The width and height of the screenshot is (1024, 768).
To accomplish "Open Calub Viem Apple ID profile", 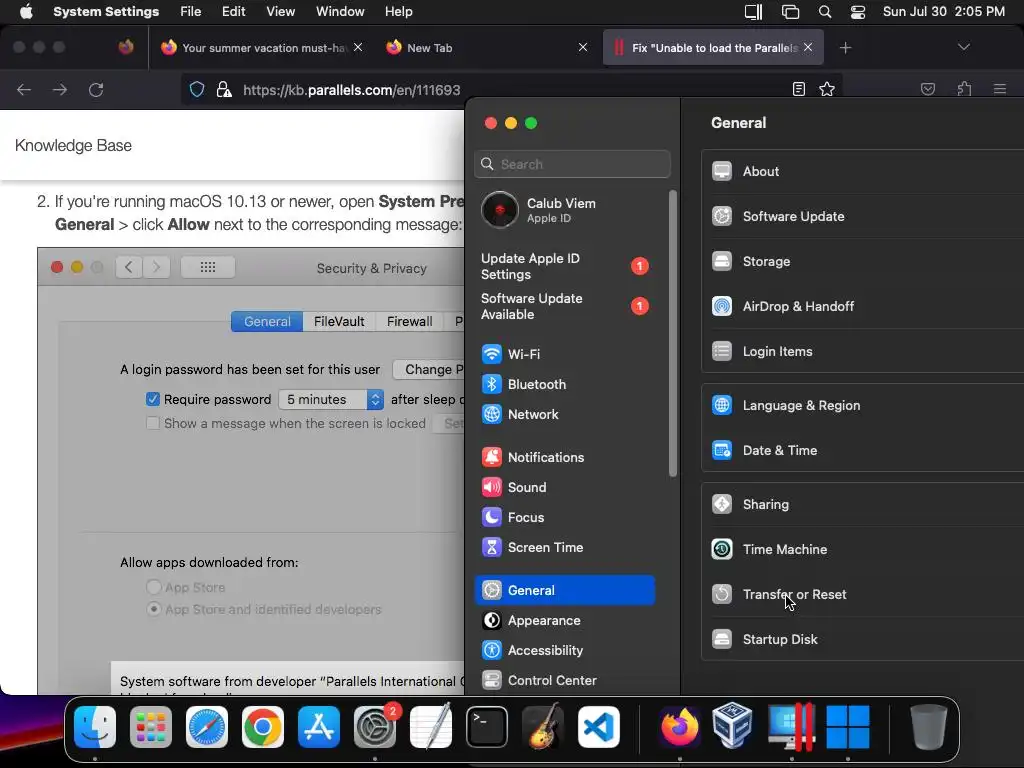I will pos(565,210).
